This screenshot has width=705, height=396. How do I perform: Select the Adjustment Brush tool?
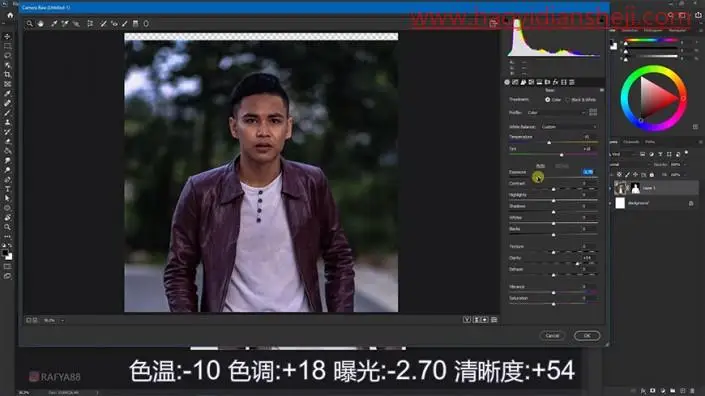[x=125, y=24]
